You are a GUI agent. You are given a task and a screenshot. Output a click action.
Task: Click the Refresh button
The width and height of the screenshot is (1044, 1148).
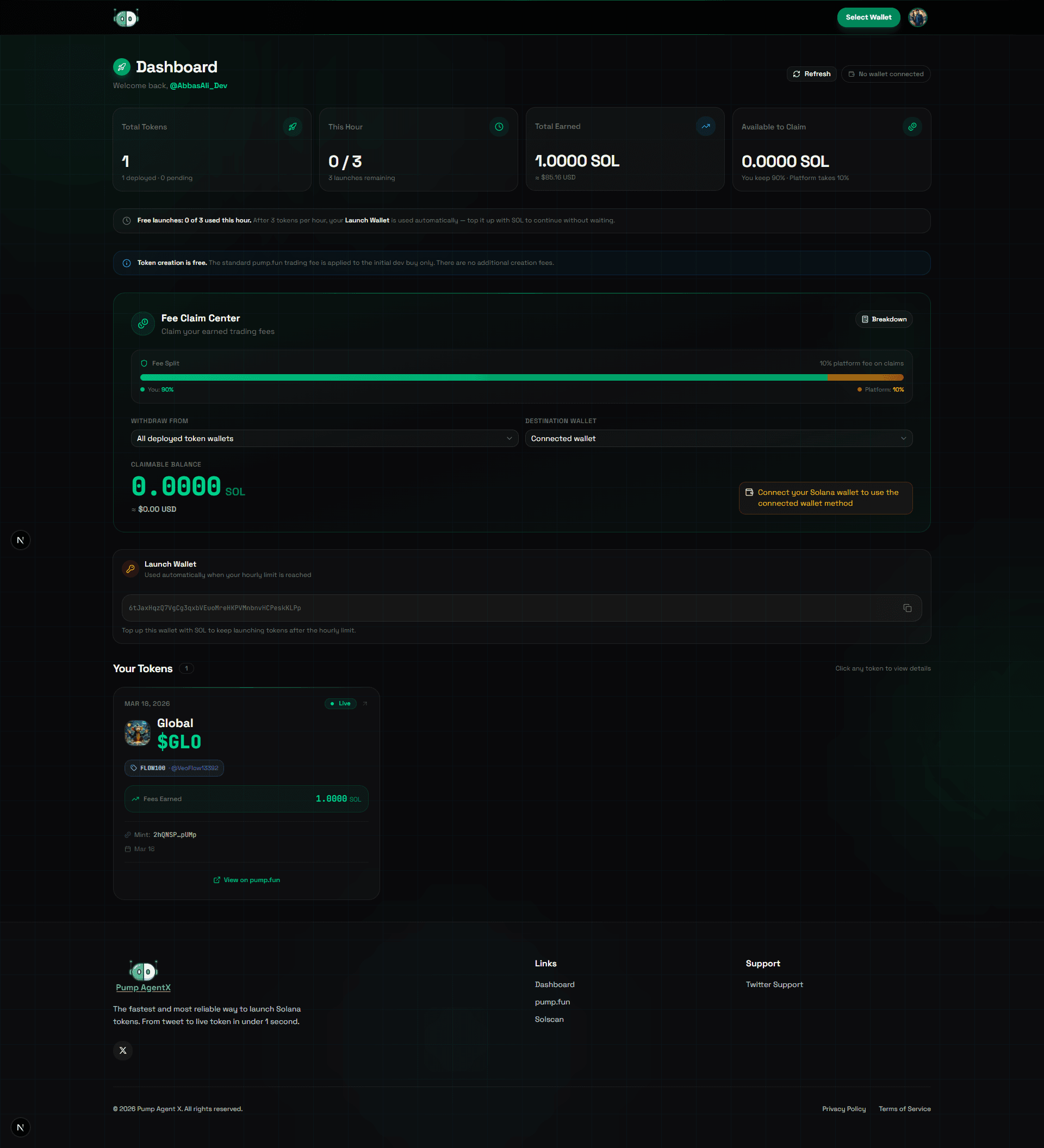(811, 74)
